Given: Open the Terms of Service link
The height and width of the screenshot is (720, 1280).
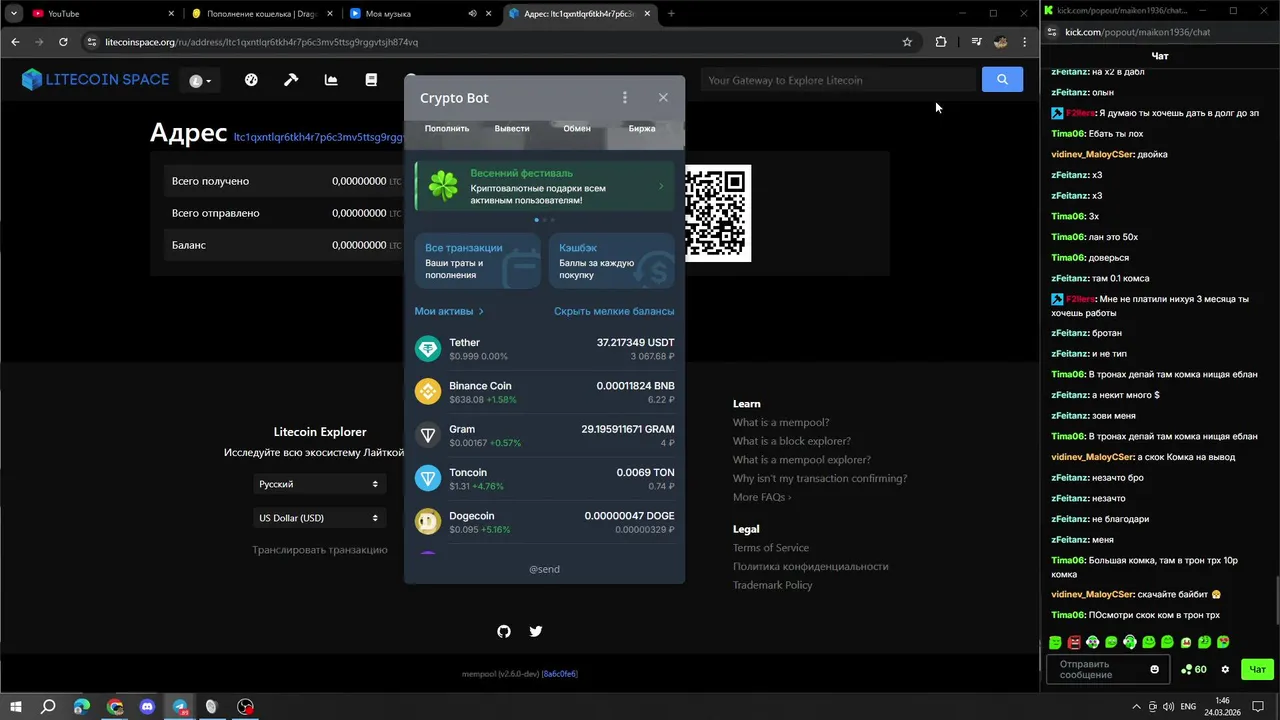Looking at the screenshot, I should [x=771, y=548].
